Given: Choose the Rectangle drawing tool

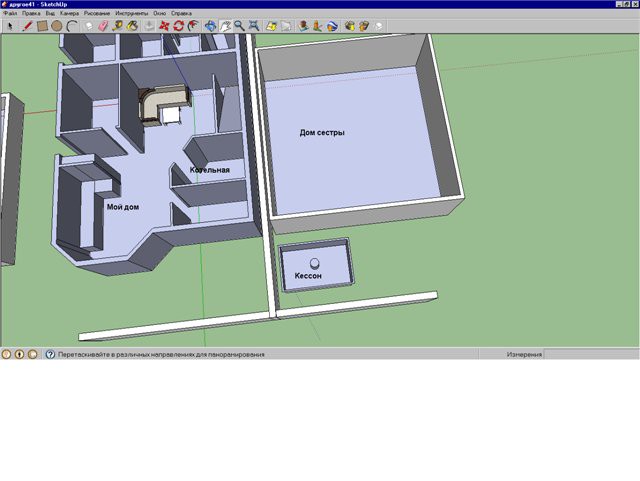Looking at the screenshot, I should 42,26.
